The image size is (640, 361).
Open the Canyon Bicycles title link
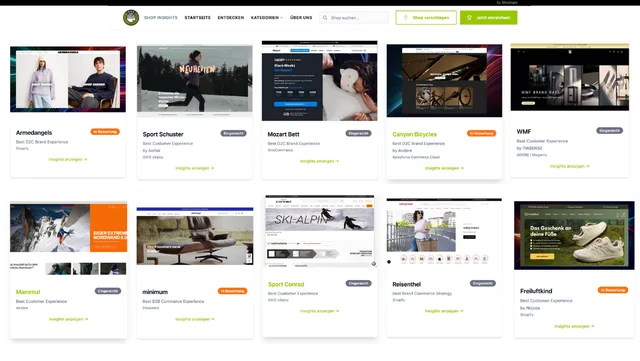coord(414,134)
